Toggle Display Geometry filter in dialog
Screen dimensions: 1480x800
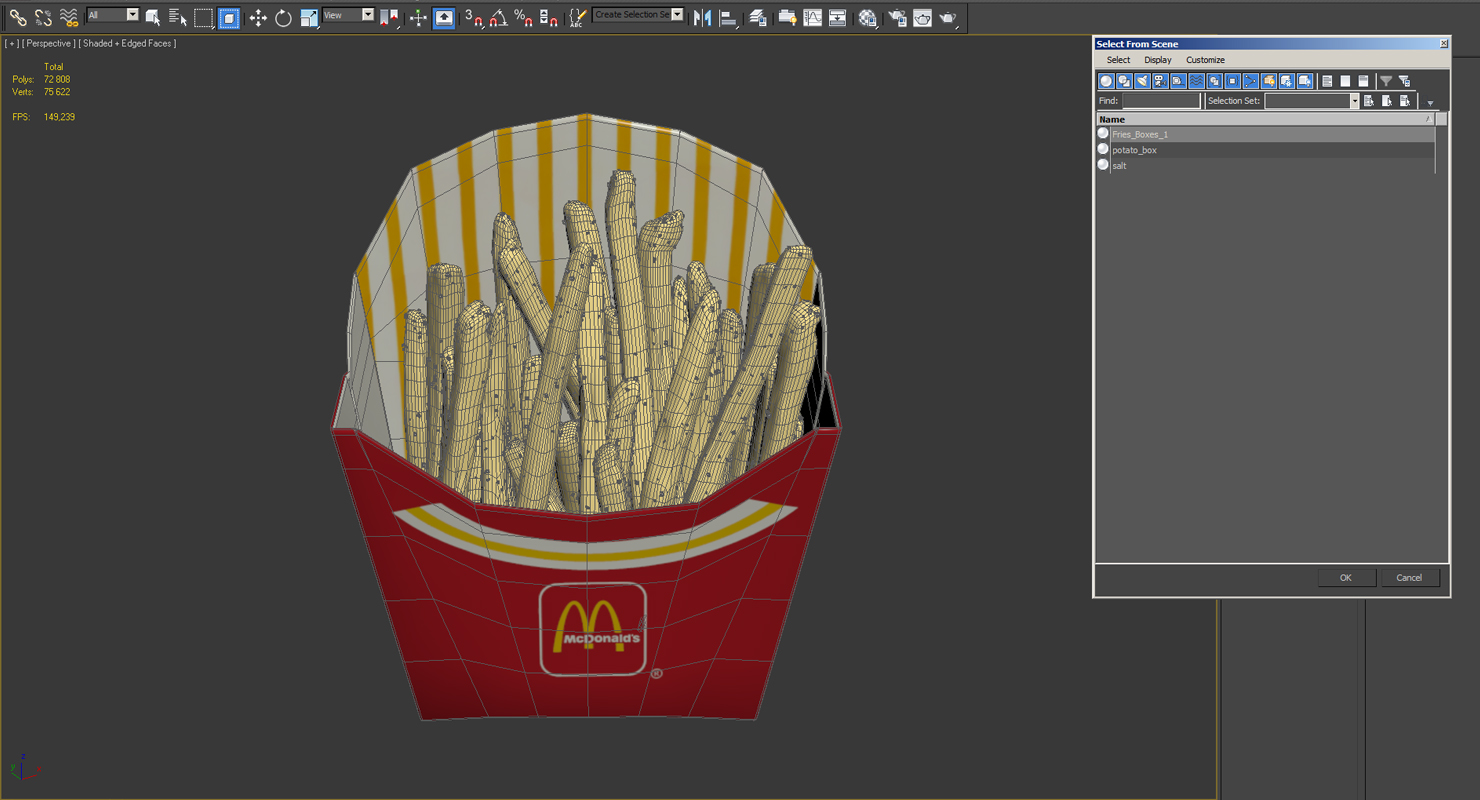tap(1106, 81)
